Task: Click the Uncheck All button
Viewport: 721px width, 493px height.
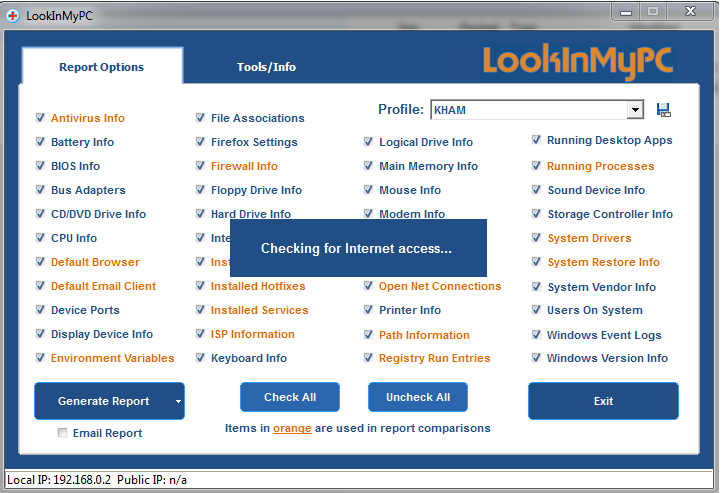Action: (418, 397)
